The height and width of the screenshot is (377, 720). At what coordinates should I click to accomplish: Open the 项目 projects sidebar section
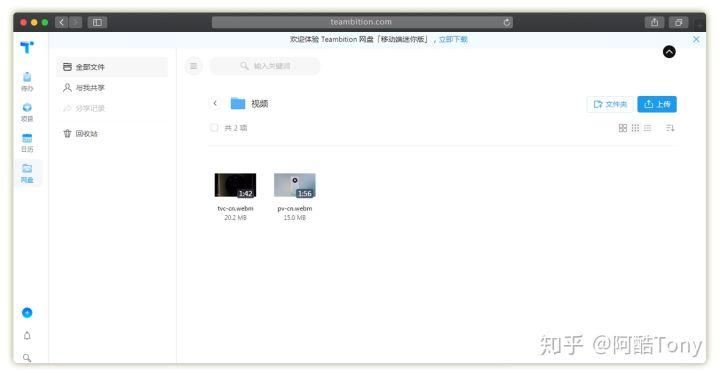(x=27, y=112)
